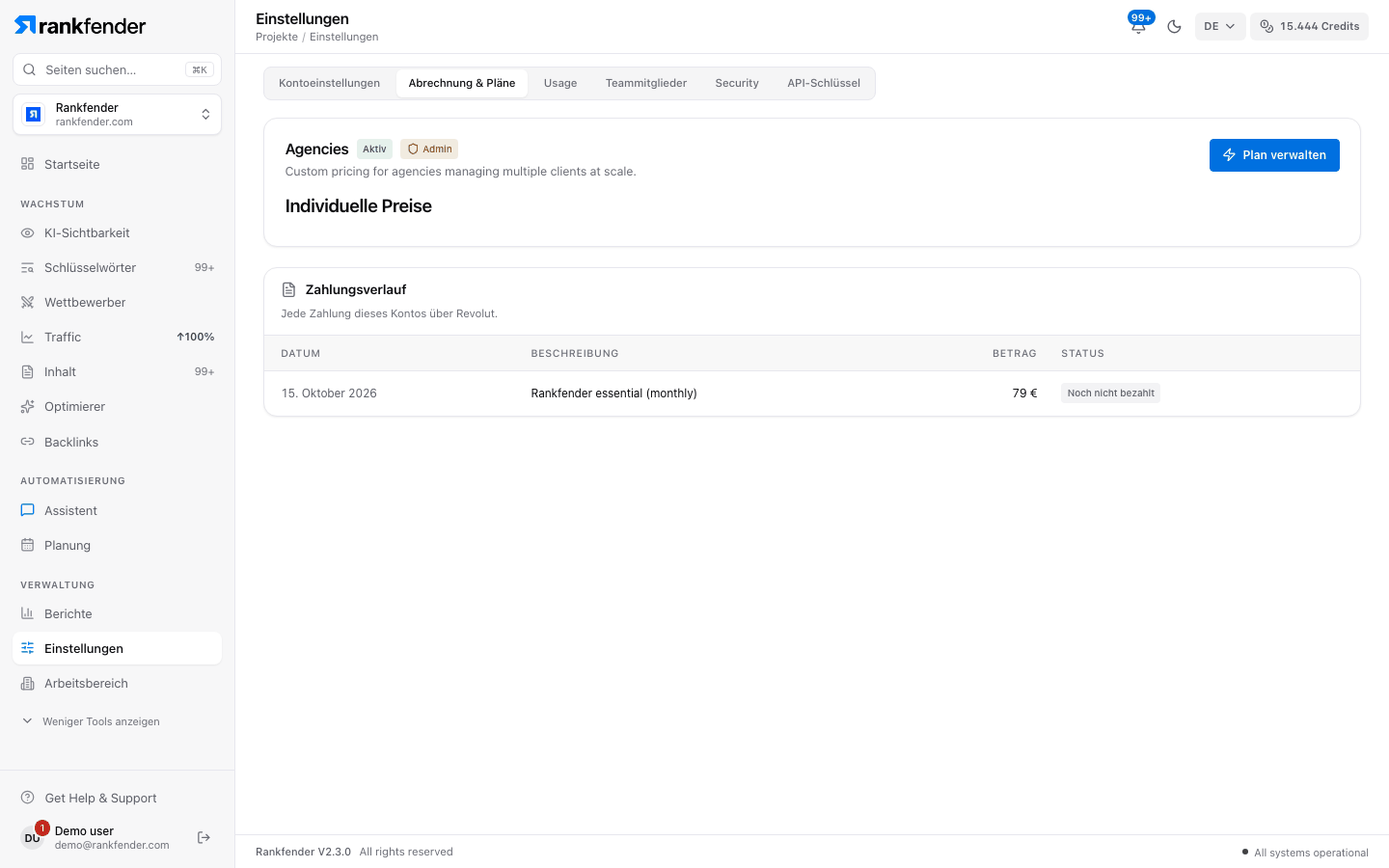
Task: Switch to the Security tab
Action: pyautogui.click(x=737, y=83)
